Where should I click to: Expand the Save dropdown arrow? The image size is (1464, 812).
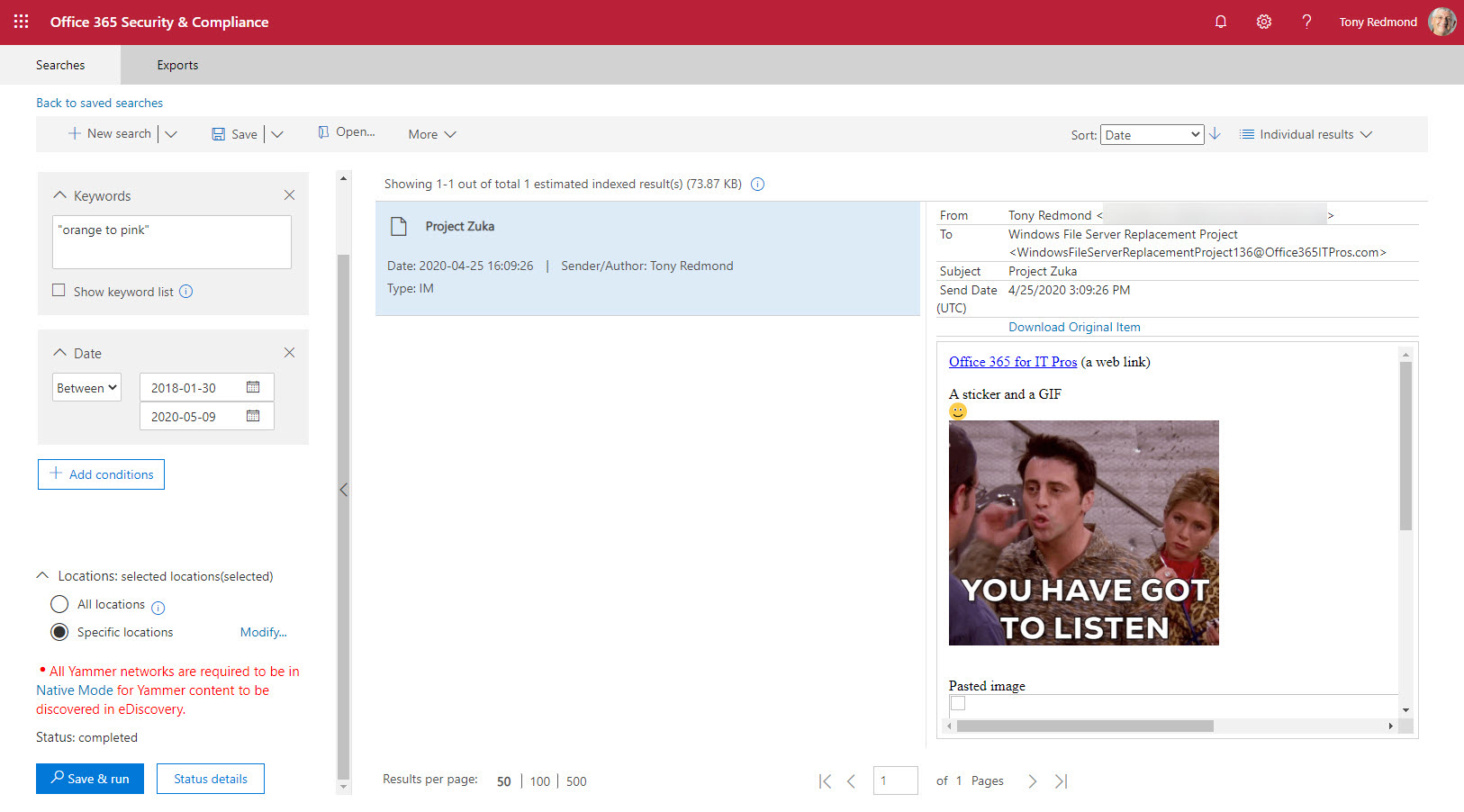(x=277, y=134)
